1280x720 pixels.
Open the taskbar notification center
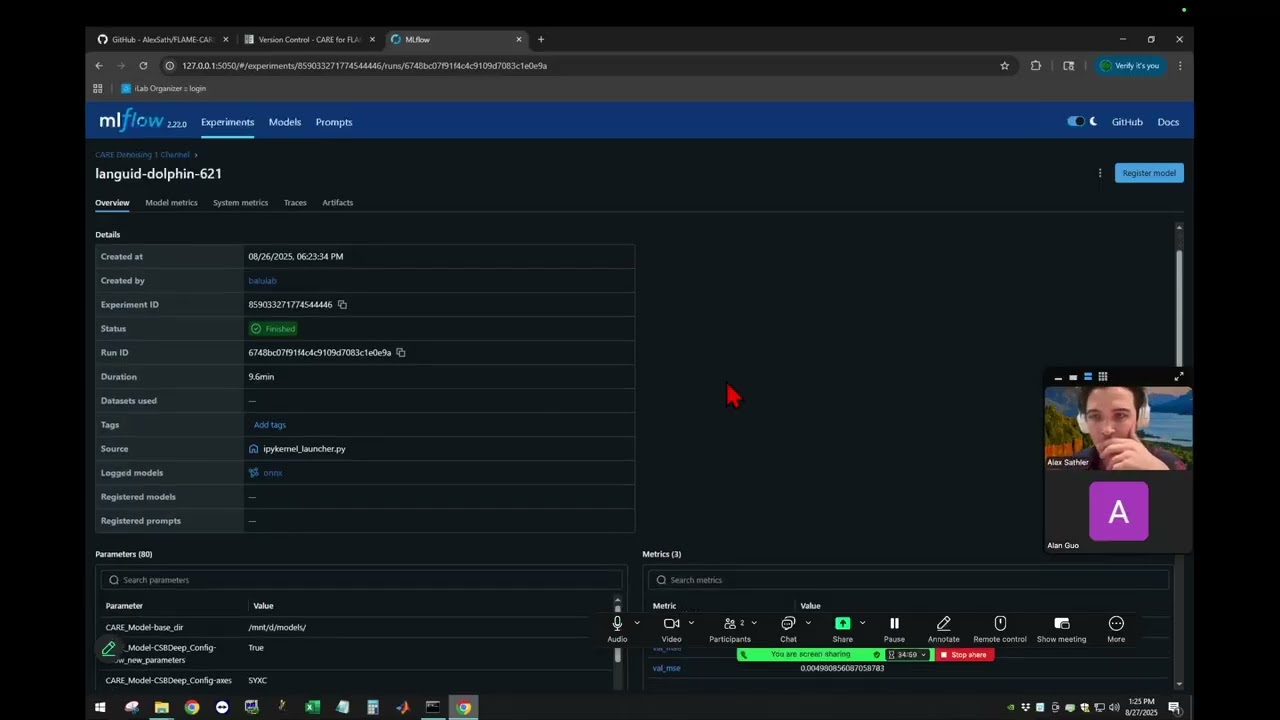pos(1174,707)
